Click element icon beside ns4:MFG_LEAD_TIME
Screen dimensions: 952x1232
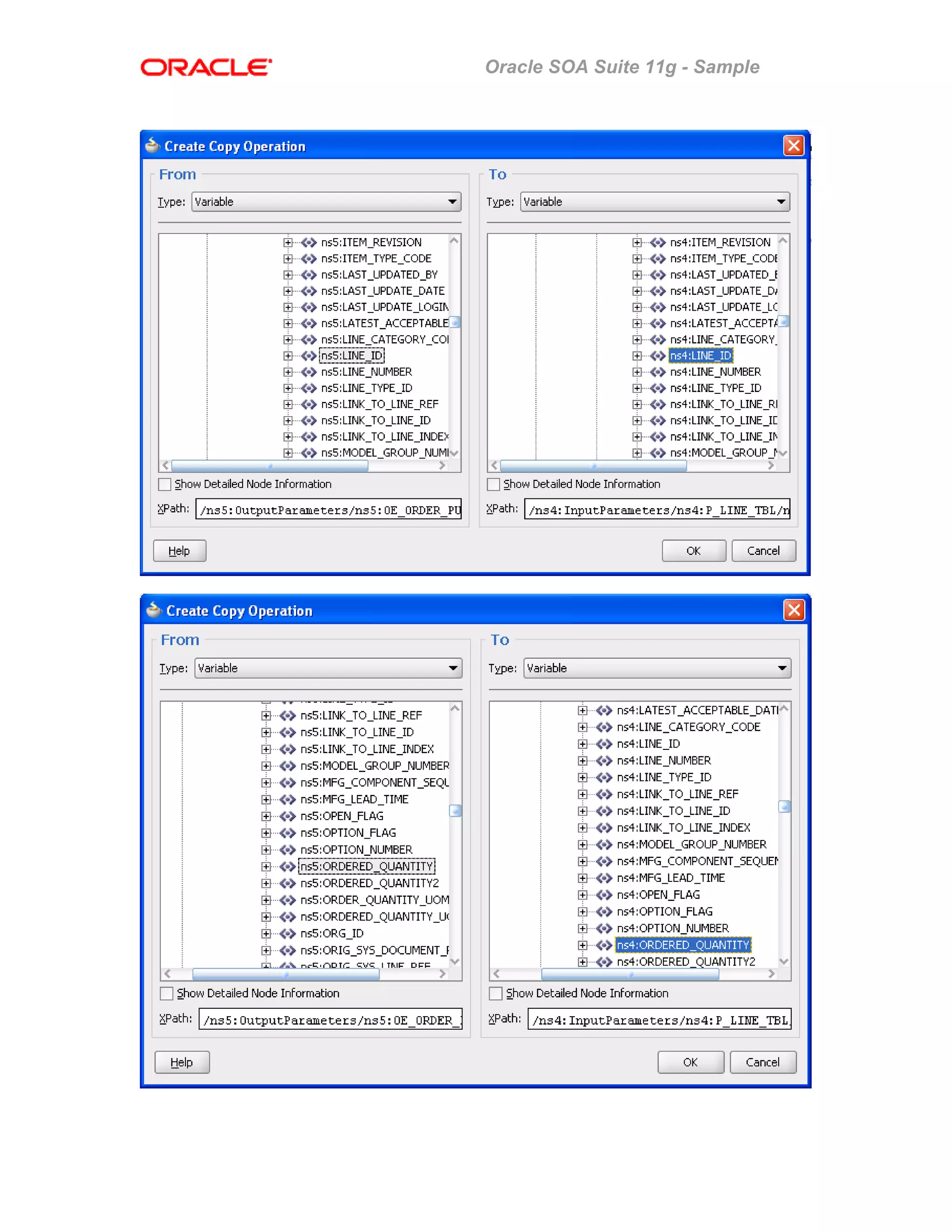[x=604, y=878]
